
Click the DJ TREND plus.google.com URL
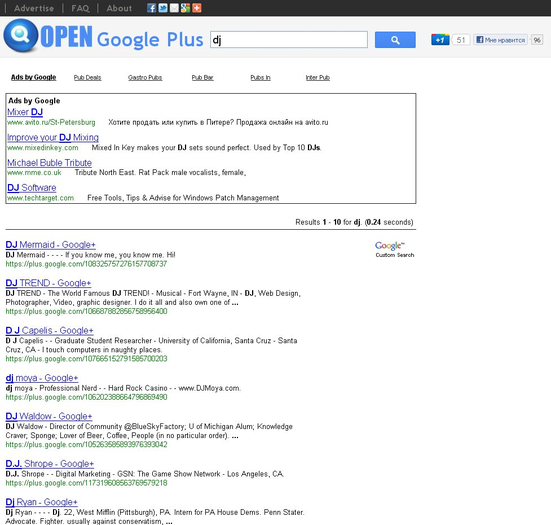point(86,311)
